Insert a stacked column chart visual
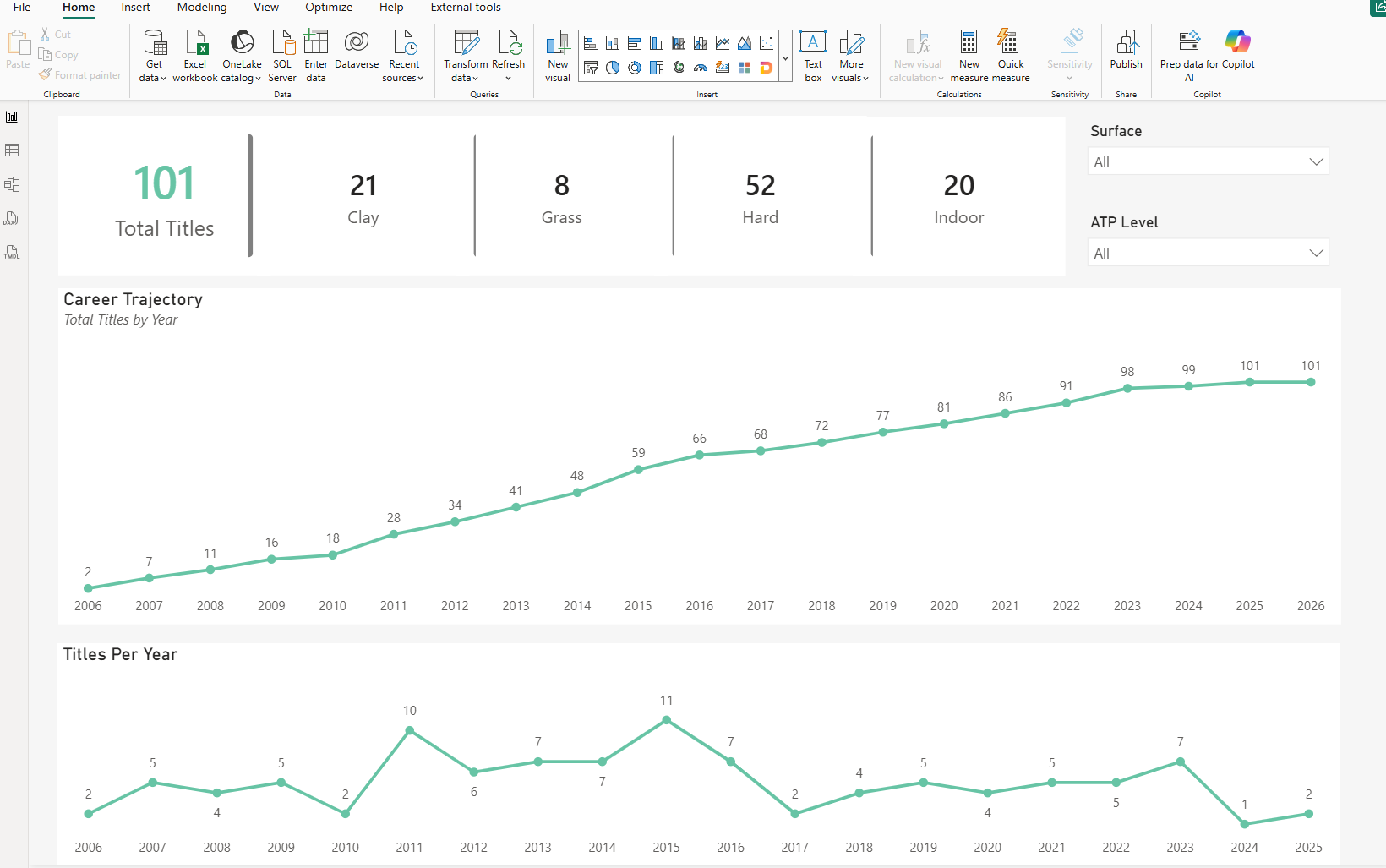Image resolution: width=1386 pixels, height=868 pixels. [613, 43]
